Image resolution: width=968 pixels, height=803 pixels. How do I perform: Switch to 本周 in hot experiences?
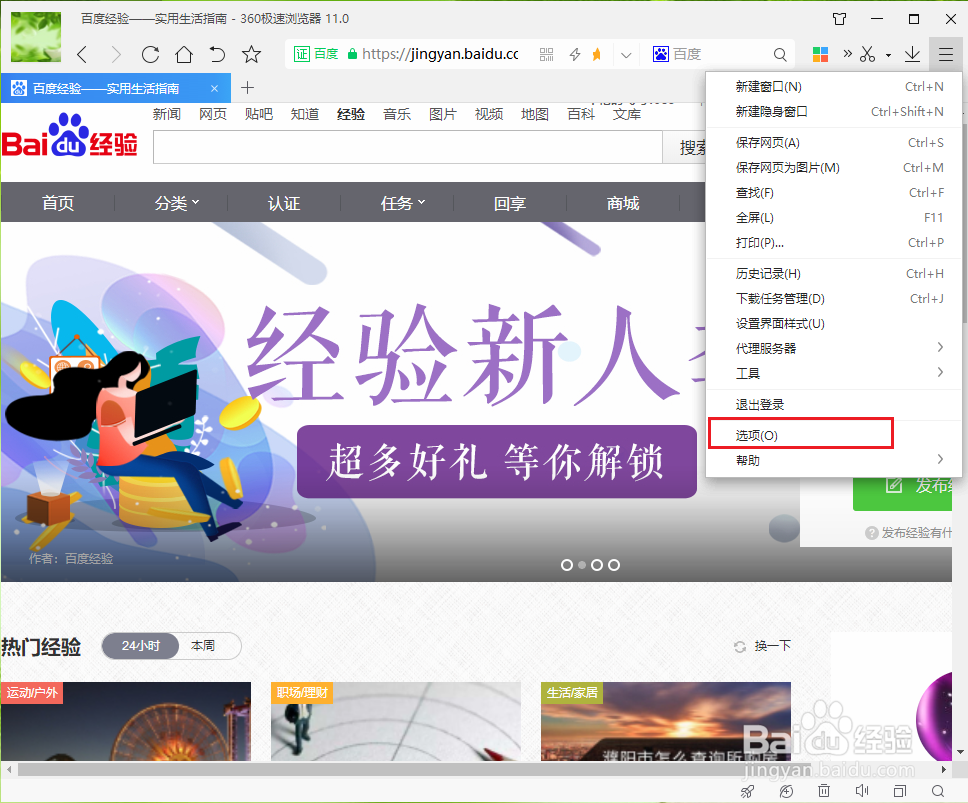204,645
